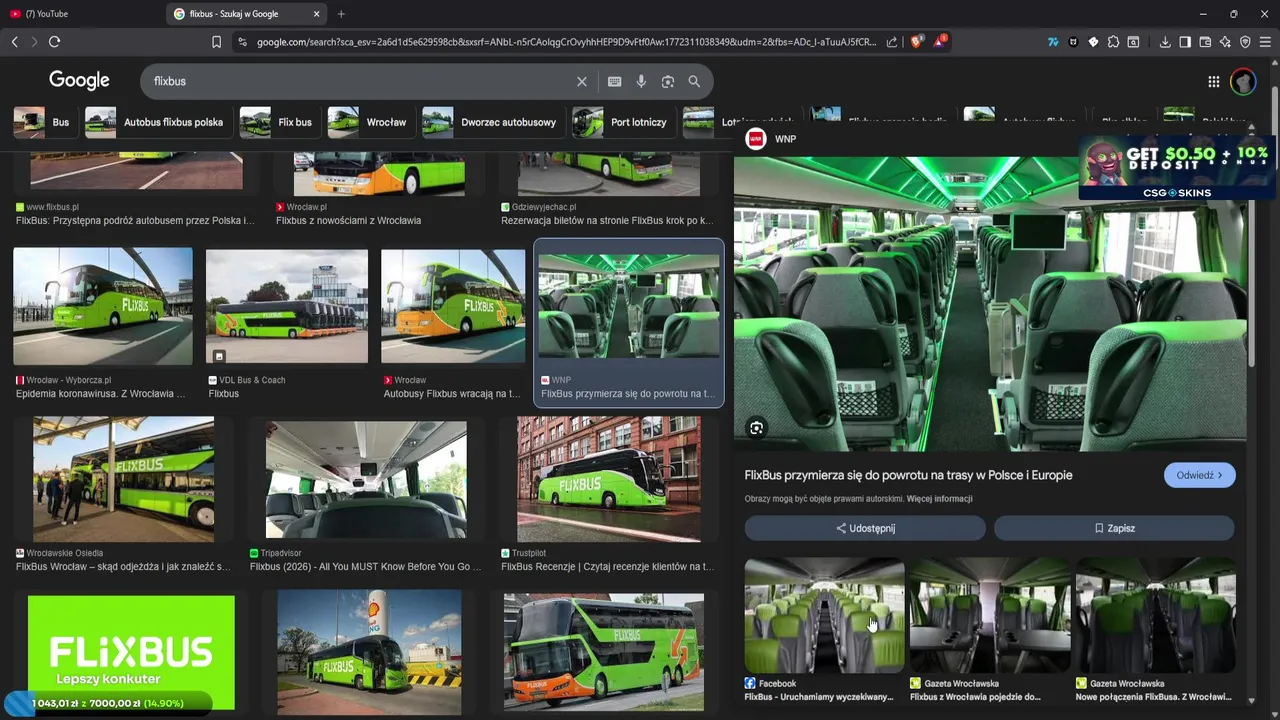1280x720 pixels.
Task: Click the Zapisz save button
Action: (x=1114, y=528)
